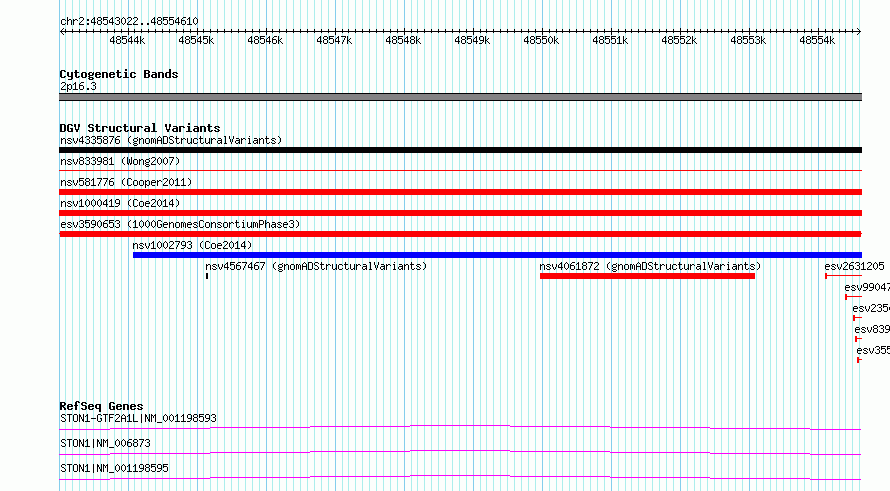
Task: Click ruler tick label 48552k
Action: click(x=679, y=40)
